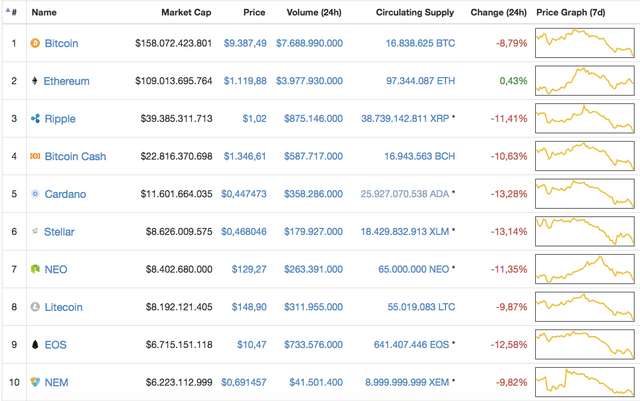Open Bitcoin 7-day price graph
Viewport: 640px width, 401px height.
pos(584,43)
